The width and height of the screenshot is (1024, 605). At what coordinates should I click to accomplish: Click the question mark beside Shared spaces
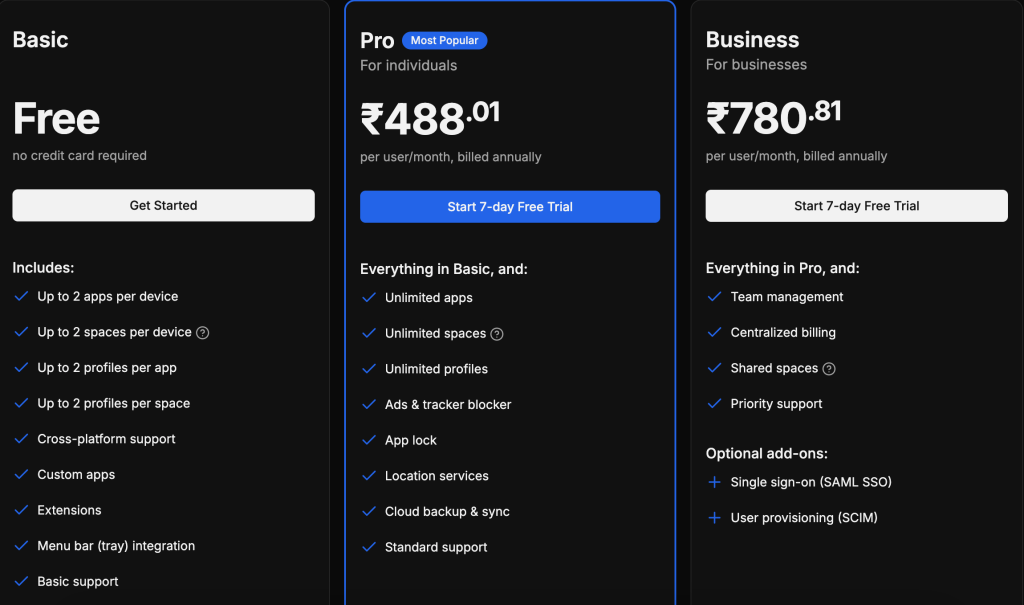(829, 368)
